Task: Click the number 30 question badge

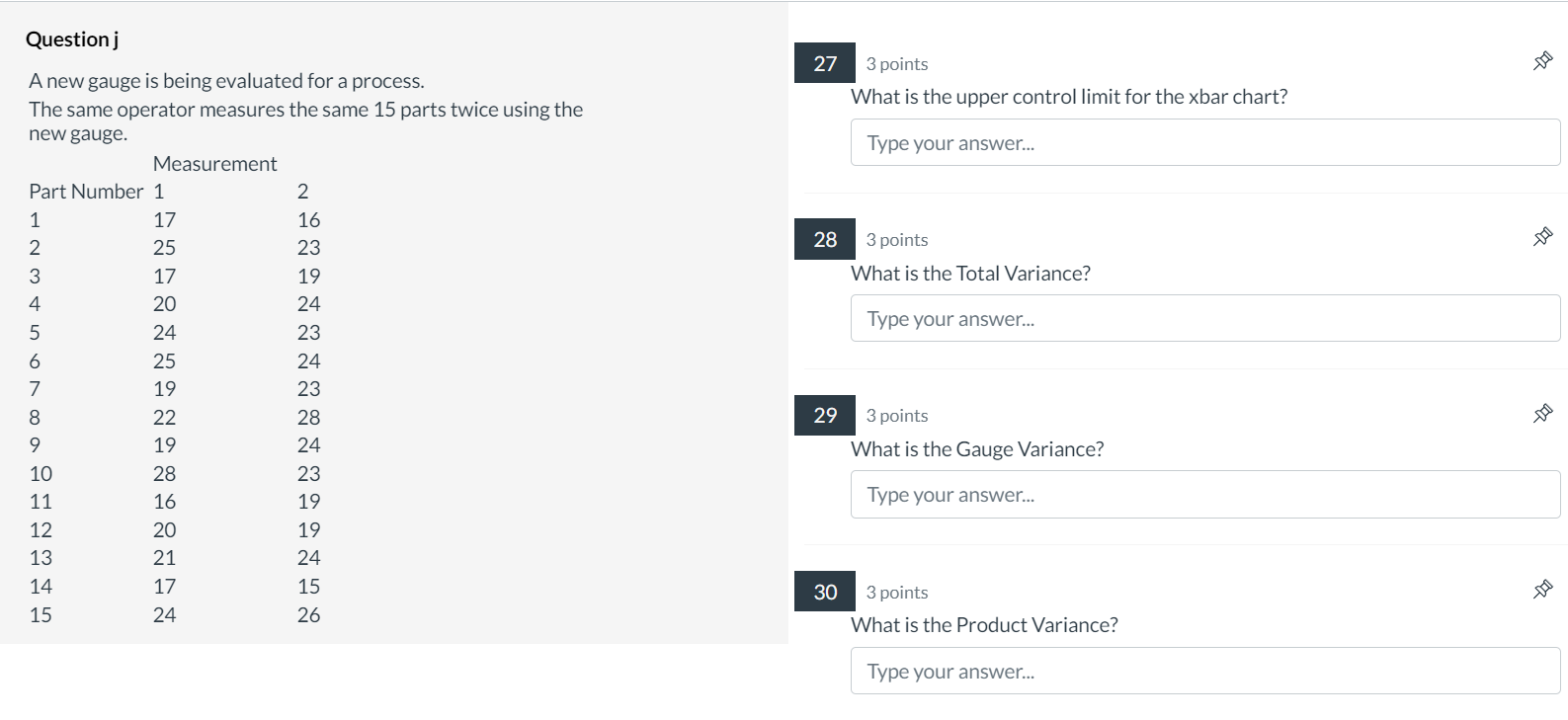Action: tap(825, 592)
